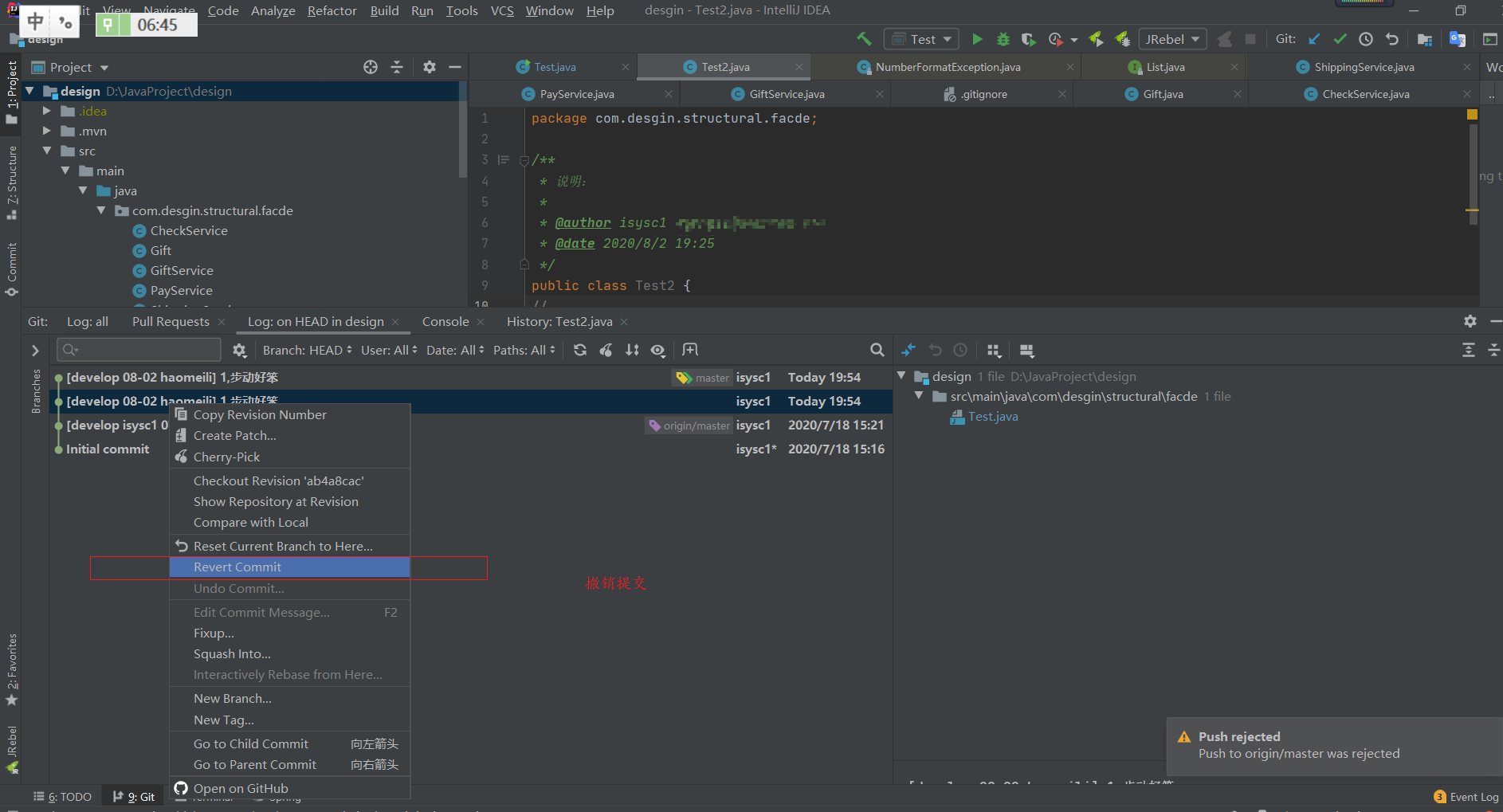The width and height of the screenshot is (1503, 812).
Task: Click Git Update Project arrow icon
Action: (1314, 39)
